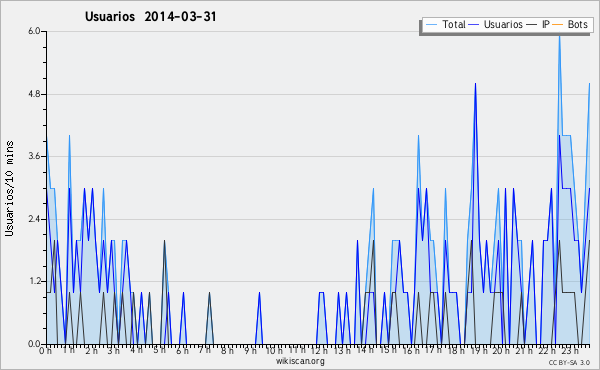Viewport: 600px width, 370px height.
Task: Click the 'wikiscan.org' caption
Action: coord(300,361)
